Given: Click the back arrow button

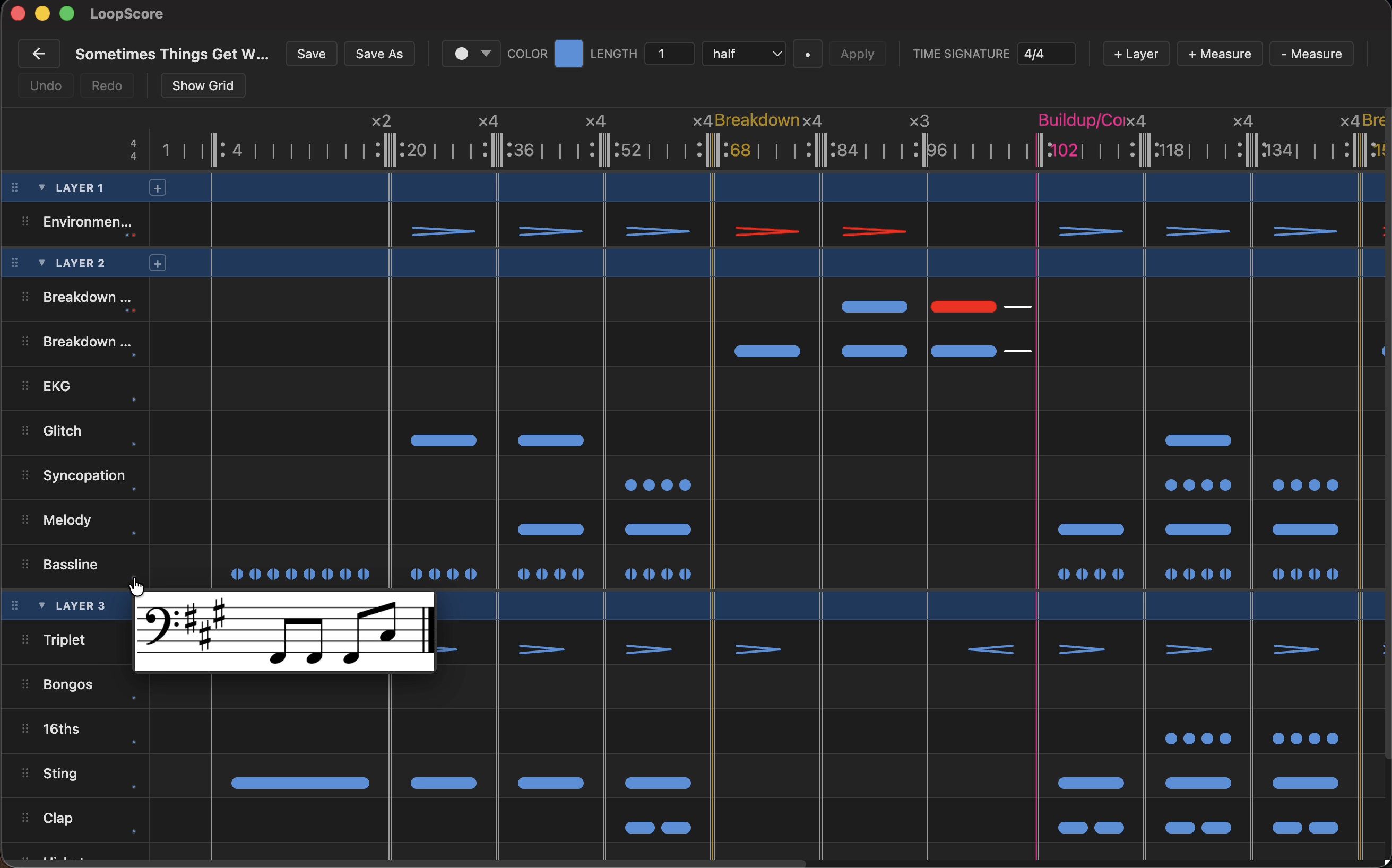Looking at the screenshot, I should (39, 54).
